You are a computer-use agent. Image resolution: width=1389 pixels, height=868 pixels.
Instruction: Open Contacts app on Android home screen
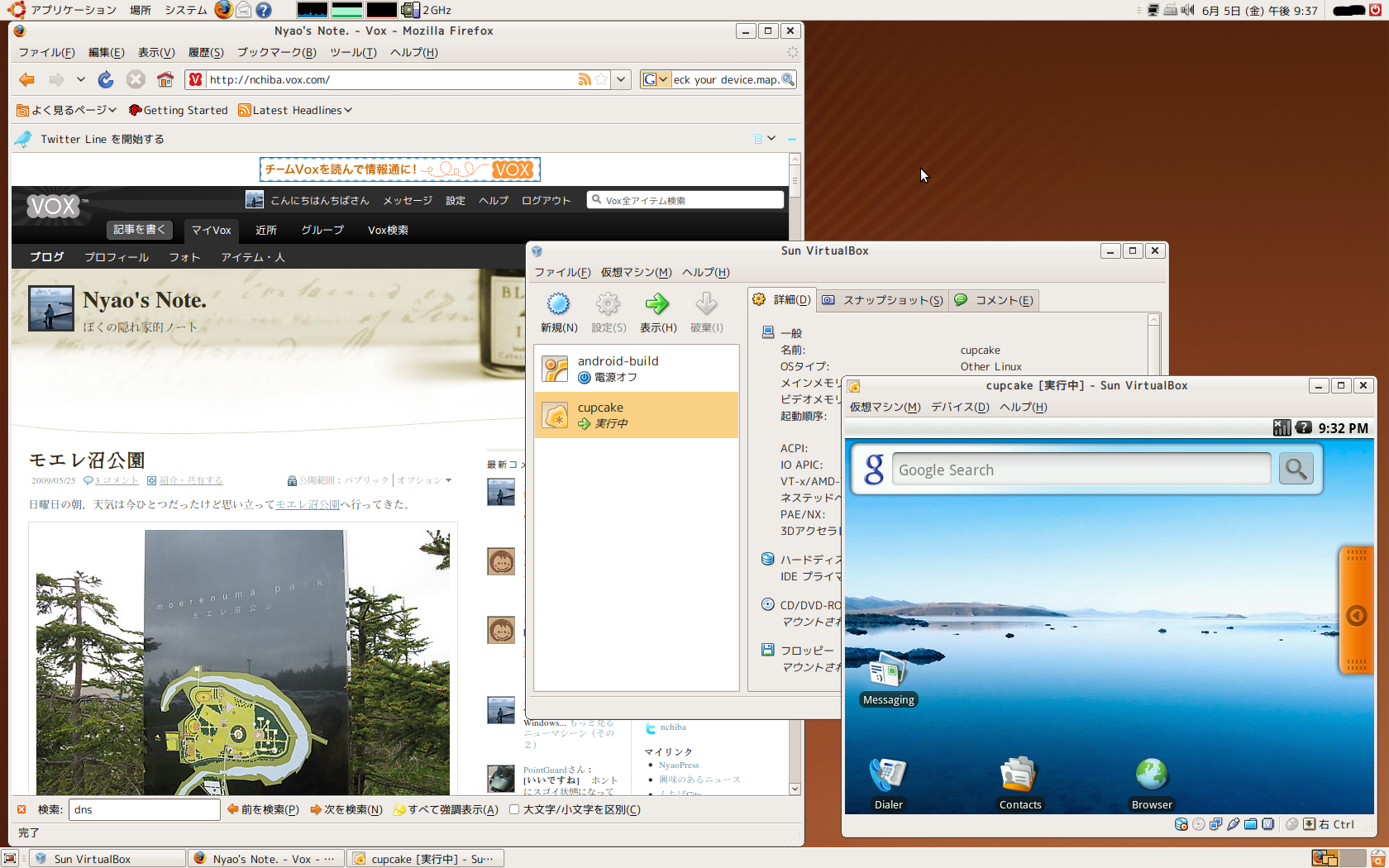pyautogui.click(x=1019, y=784)
